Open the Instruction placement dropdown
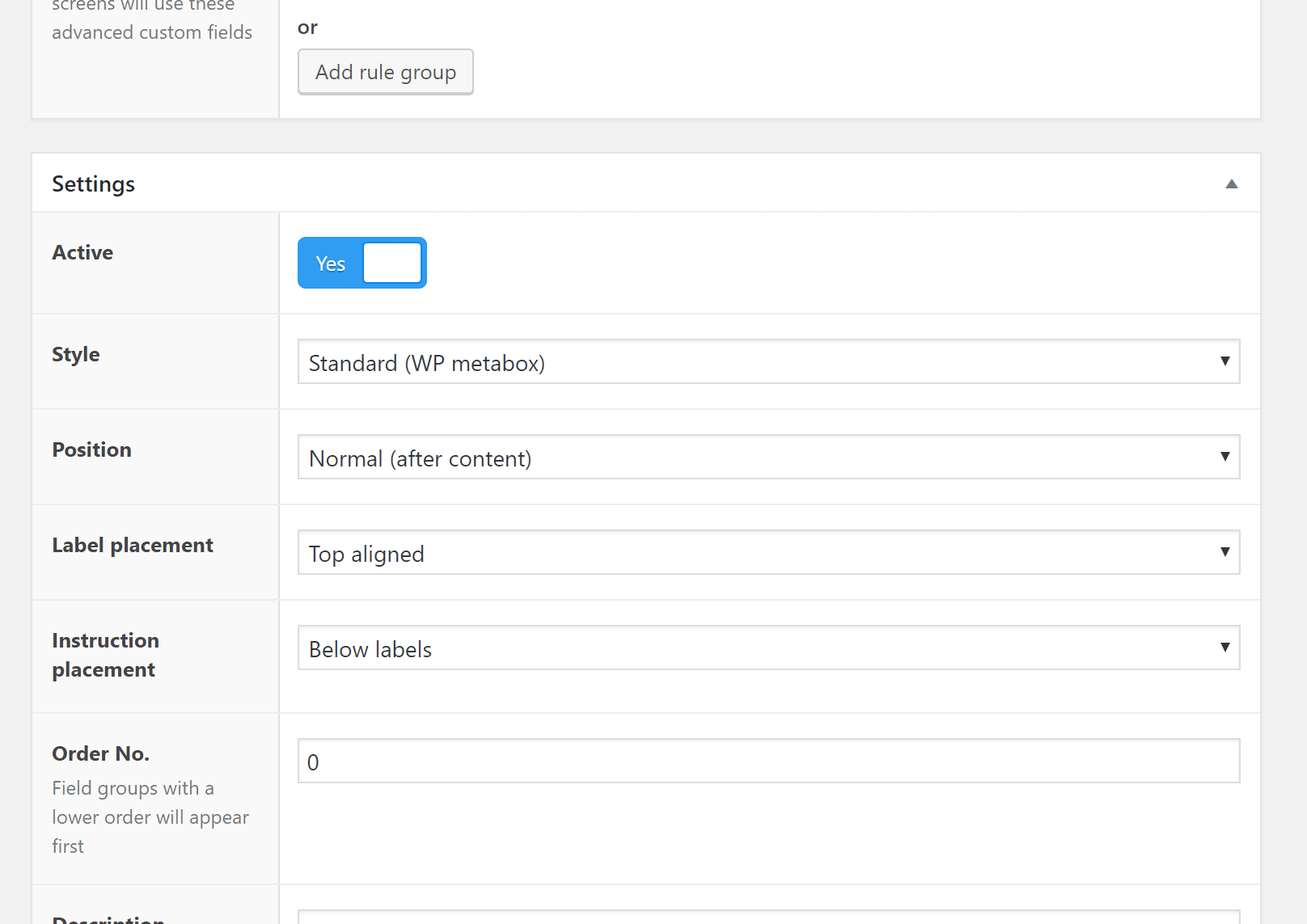1307x924 pixels. [768, 648]
